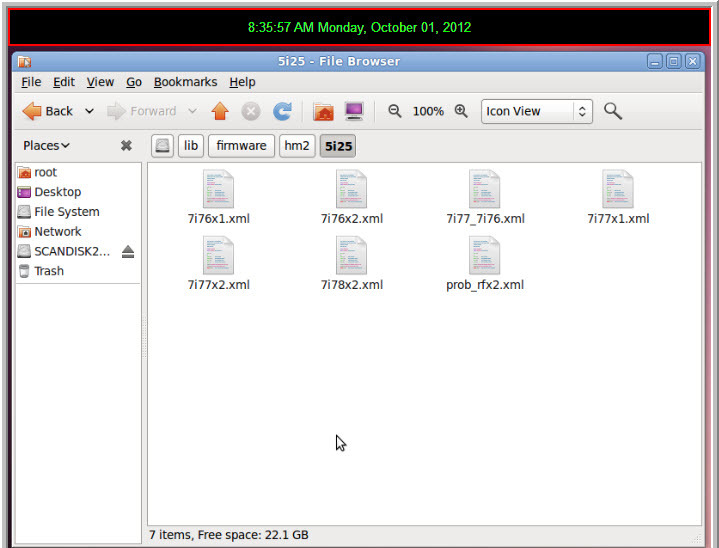719x548 pixels.
Task: Go to the firmware path button
Action: 241,146
